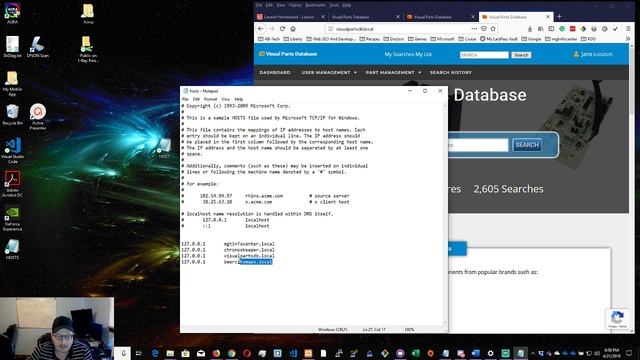
Task: Open Windows notification center icon
Action: point(629,353)
